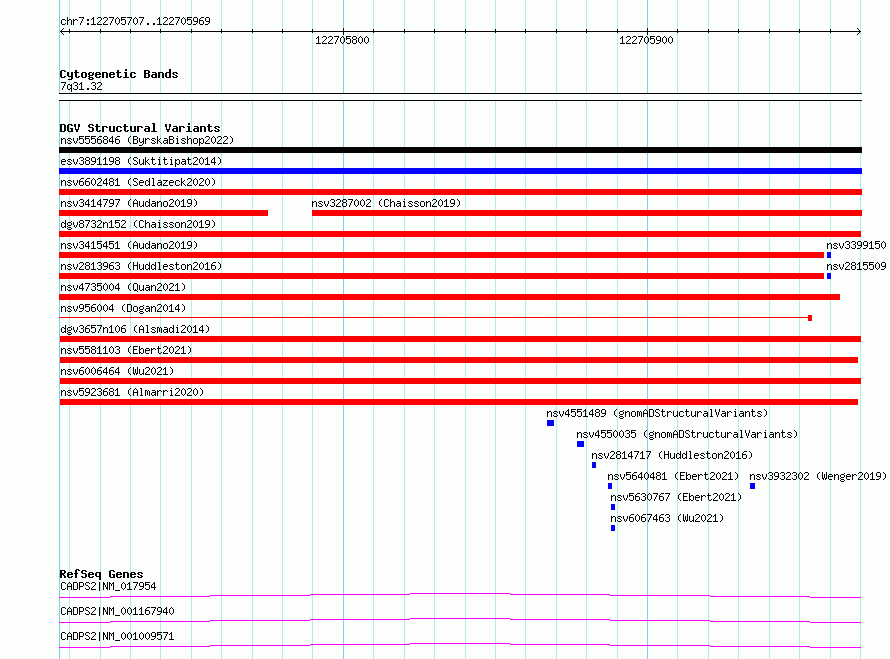Screen dimensions: 890x659
Task: Select the nsv3399150 blue marker at right
Action: tap(829, 255)
